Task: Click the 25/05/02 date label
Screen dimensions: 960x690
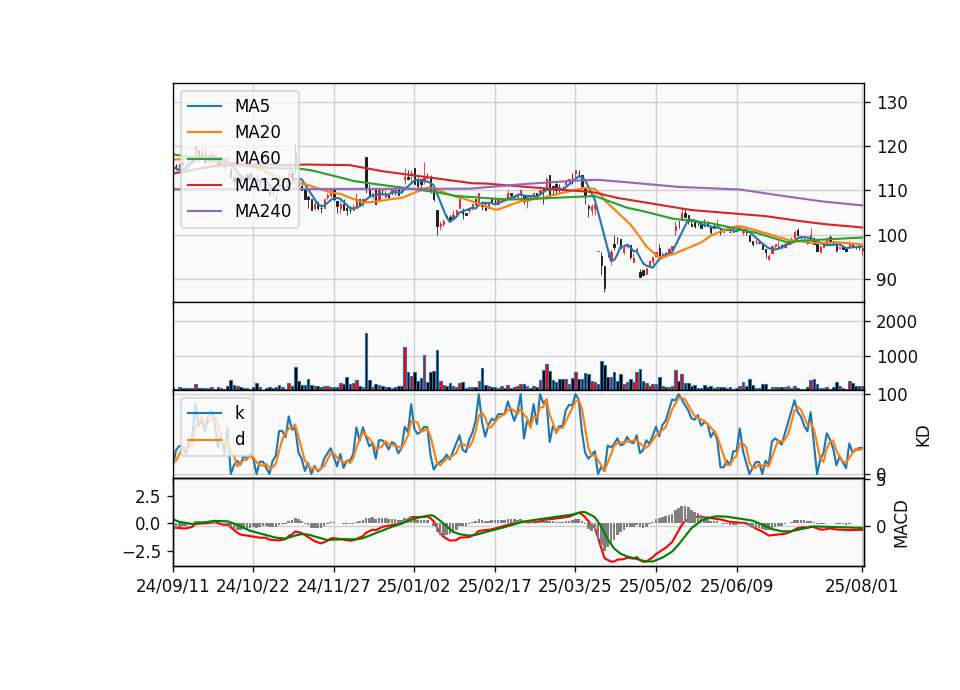Action: (x=656, y=586)
